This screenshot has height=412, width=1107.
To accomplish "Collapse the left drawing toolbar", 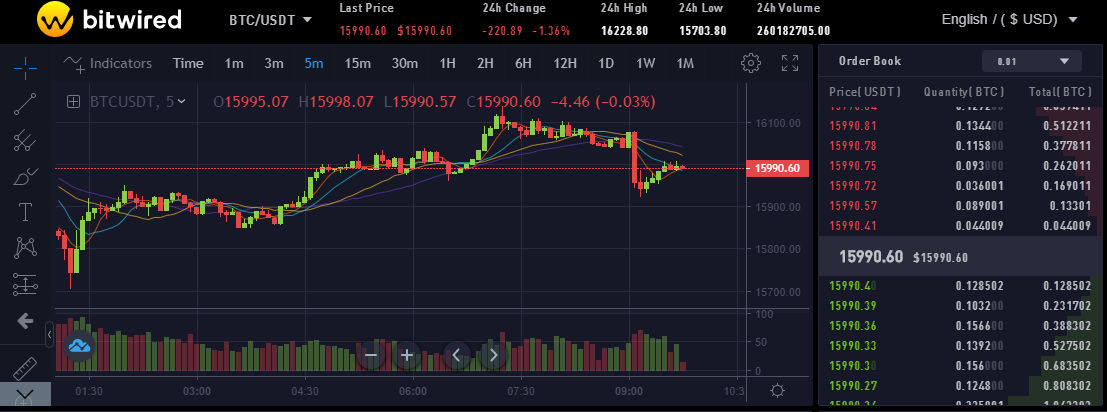I will coord(50,331).
